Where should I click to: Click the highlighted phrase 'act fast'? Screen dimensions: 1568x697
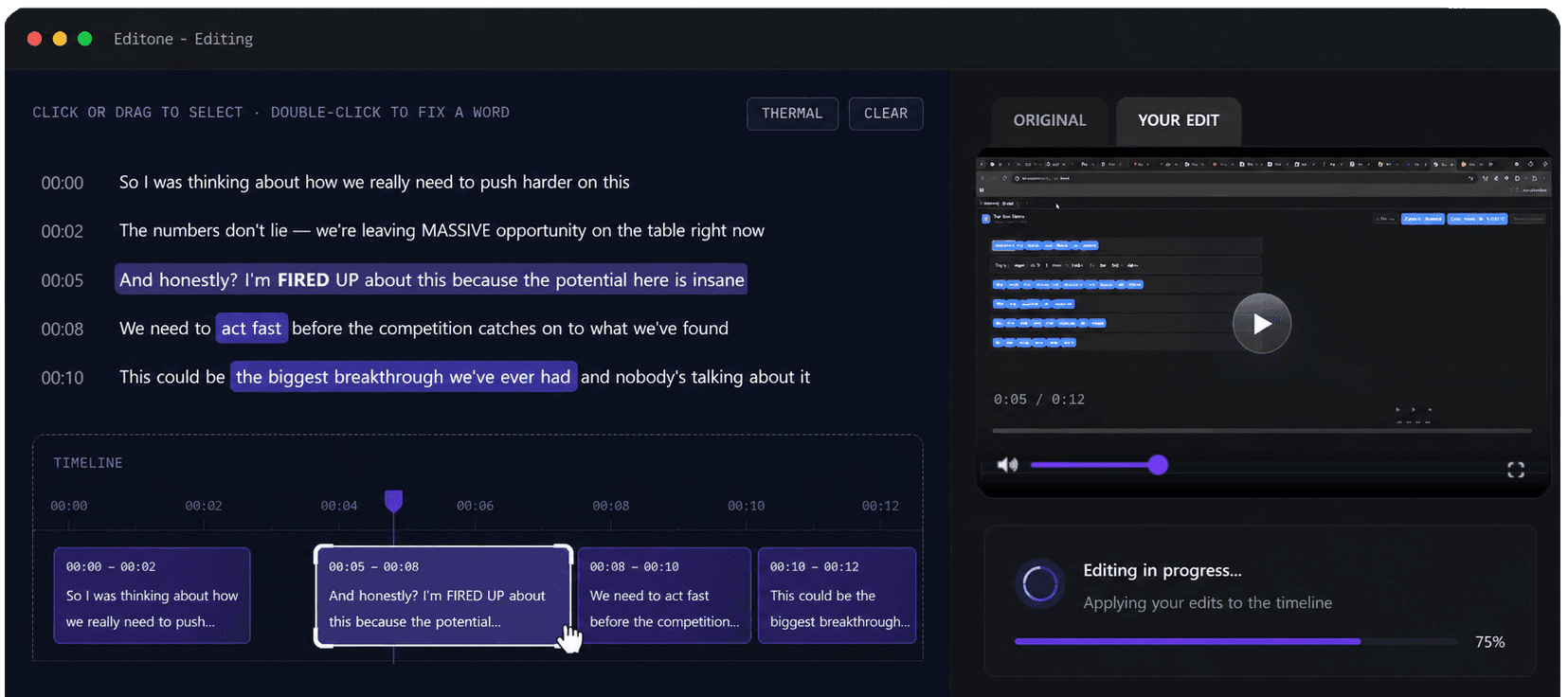pyautogui.click(x=251, y=329)
